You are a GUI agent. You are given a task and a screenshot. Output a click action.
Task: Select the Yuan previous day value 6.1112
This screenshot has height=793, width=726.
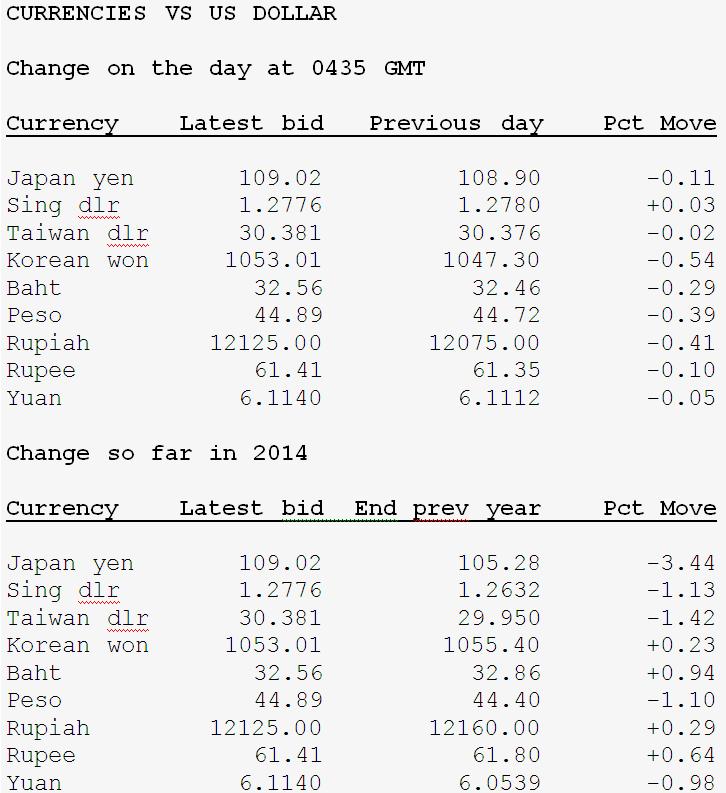pos(498,399)
